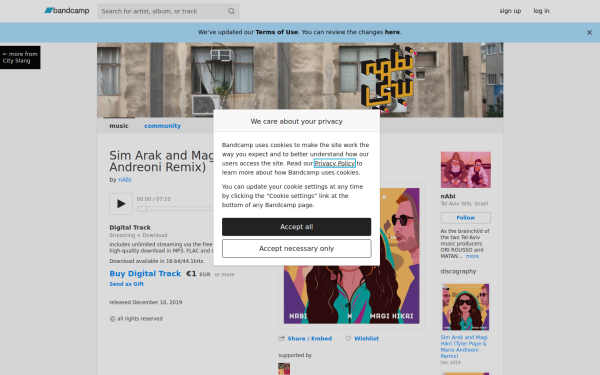Open the nAbi band photo thumbnail
The image size is (600, 375).
click(466, 170)
